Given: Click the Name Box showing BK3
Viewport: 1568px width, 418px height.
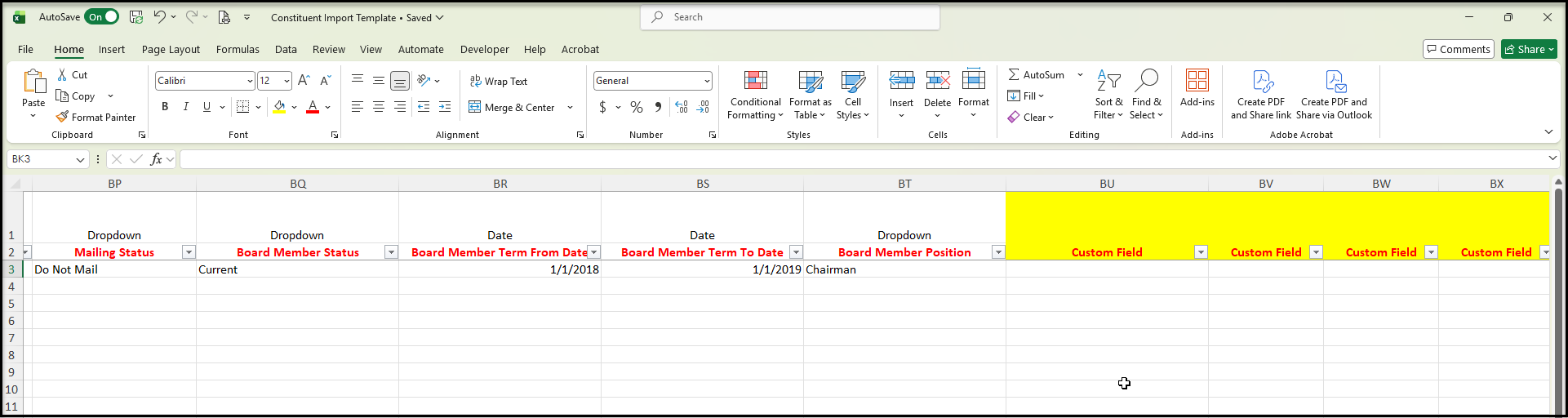Looking at the screenshot, I should pyautogui.click(x=47, y=159).
